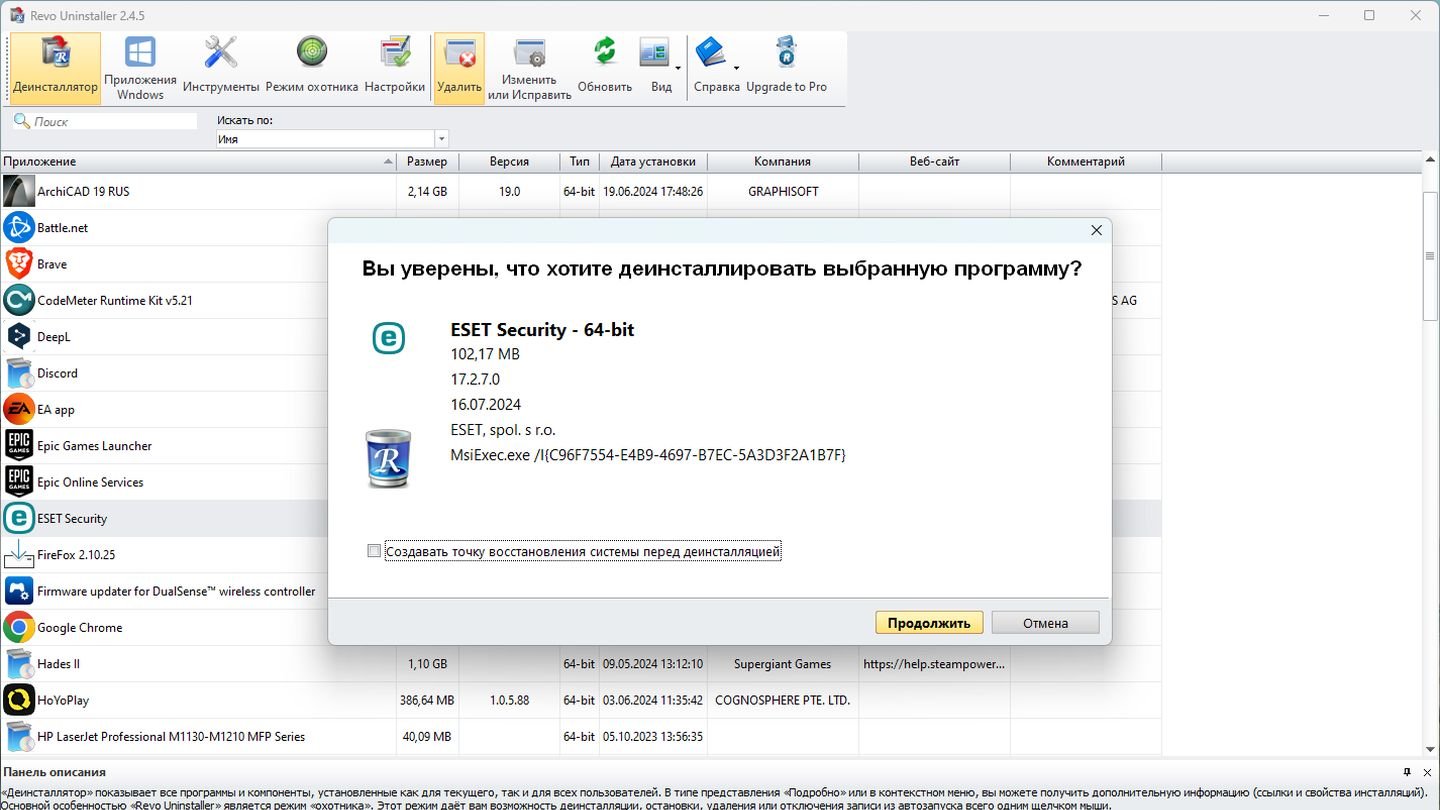Screen dimensions: 1440x810
Task: Click the HP LaserJet Professional icon
Action: (19, 736)
